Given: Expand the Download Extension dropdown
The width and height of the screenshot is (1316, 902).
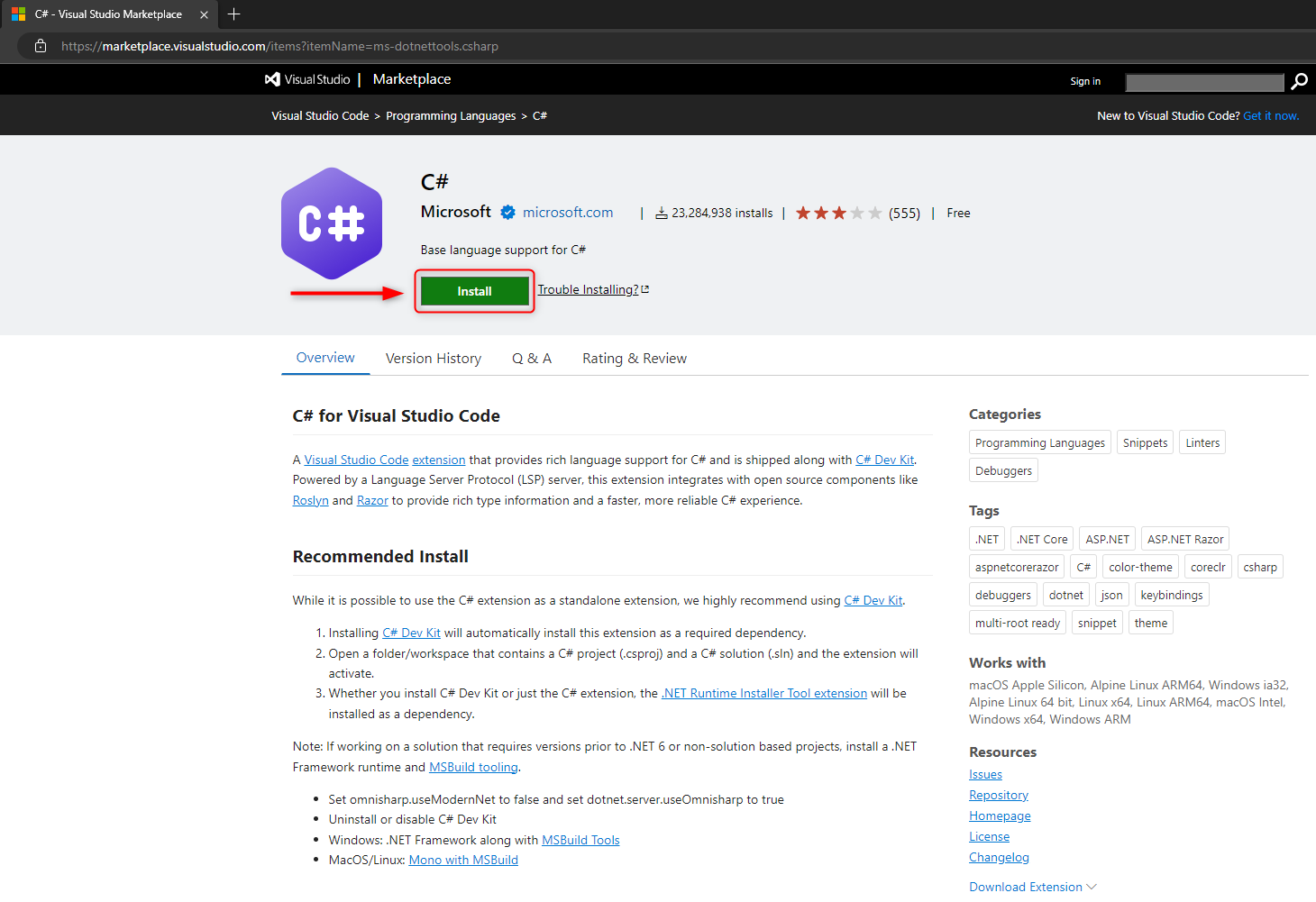Looking at the screenshot, I should 1033,887.
